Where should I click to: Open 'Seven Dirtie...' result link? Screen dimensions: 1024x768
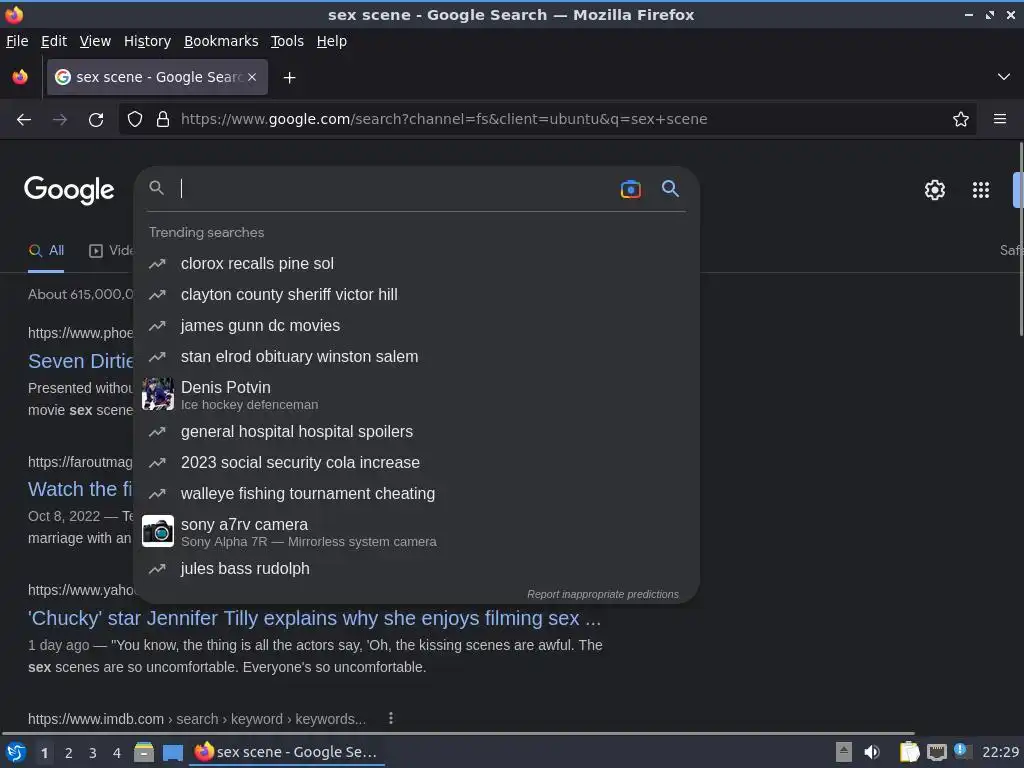pyautogui.click(x=80, y=361)
